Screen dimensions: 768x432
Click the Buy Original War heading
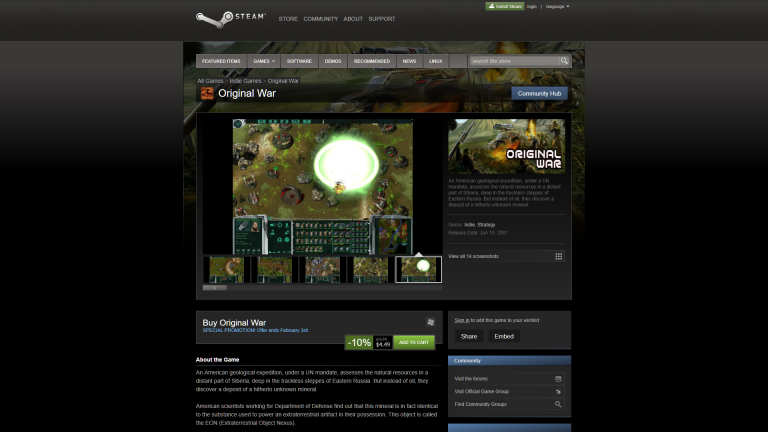click(x=234, y=323)
